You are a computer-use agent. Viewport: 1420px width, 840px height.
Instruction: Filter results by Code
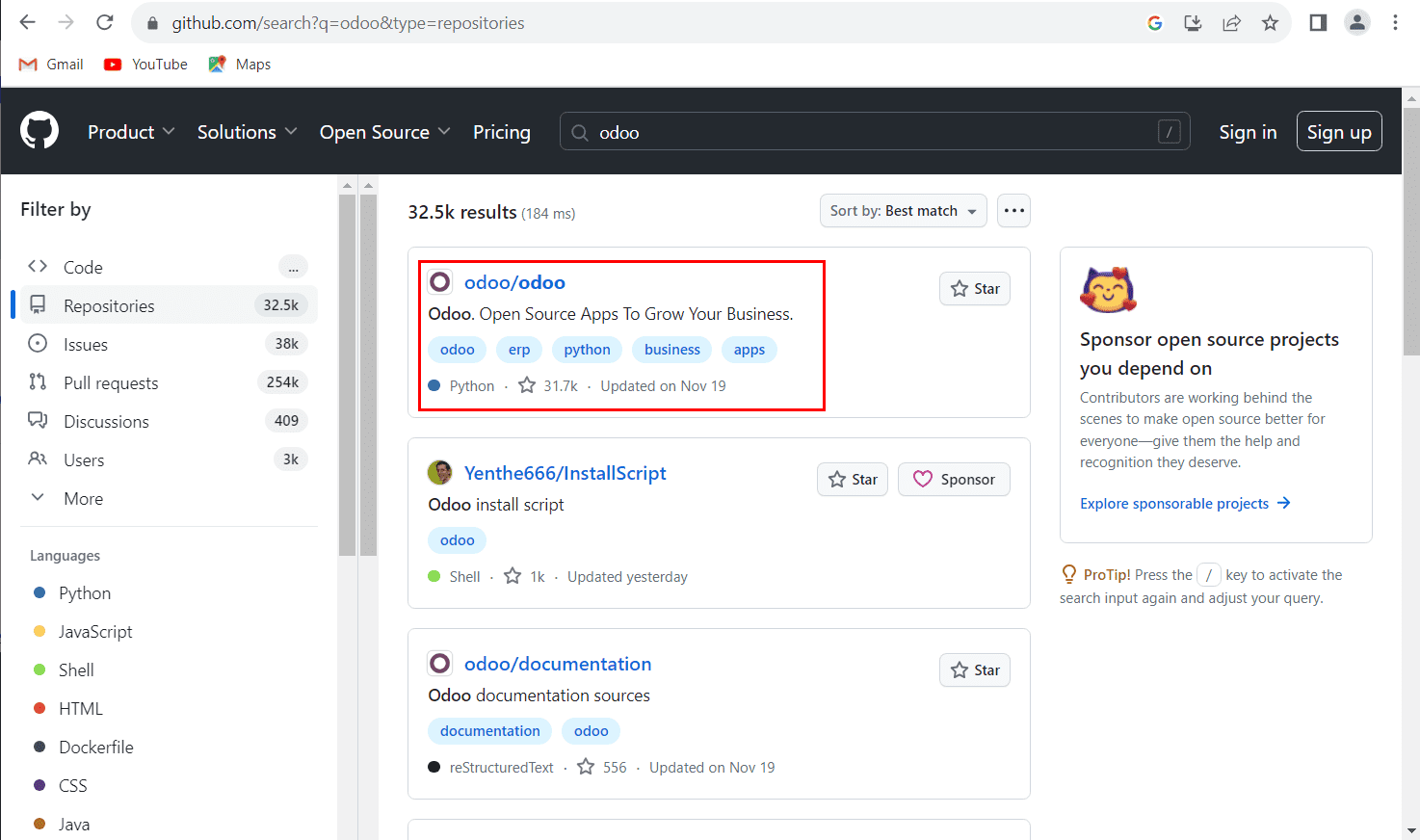(169, 267)
